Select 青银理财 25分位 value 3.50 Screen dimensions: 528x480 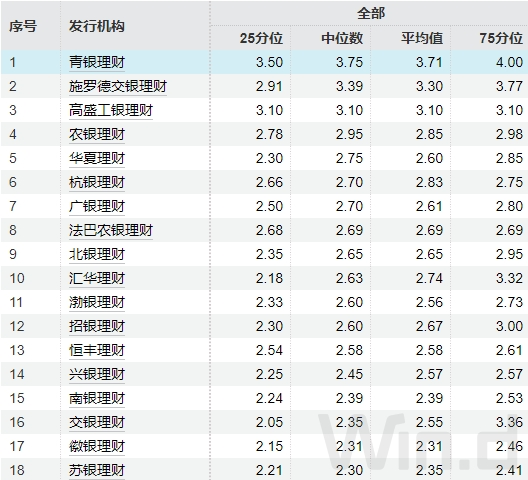(x=269, y=62)
